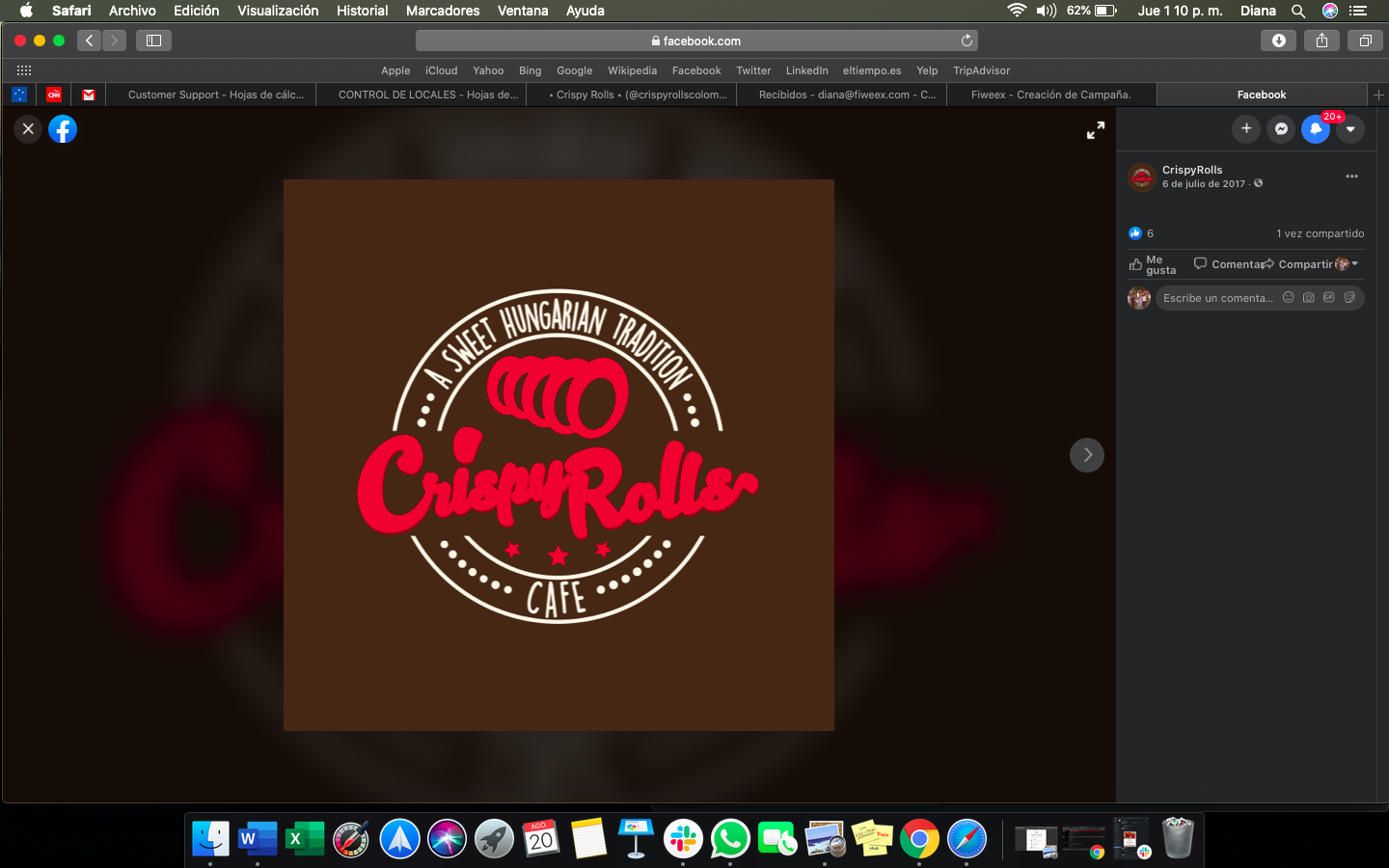This screenshot has height=868, width=1389.
Task: Toggle Me gusta on the post
Action: point(1153,264)
